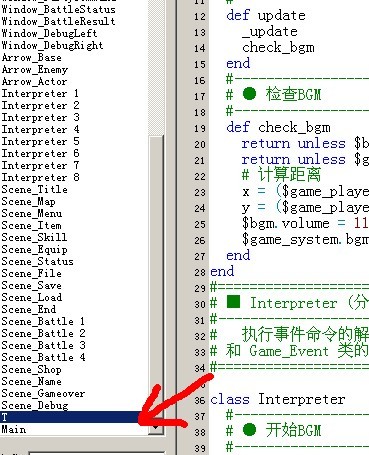Select Interpreter 6 in the list
The width and height of the screenshot is (369, 455).
pyautogui.click(x=40, y=153)
